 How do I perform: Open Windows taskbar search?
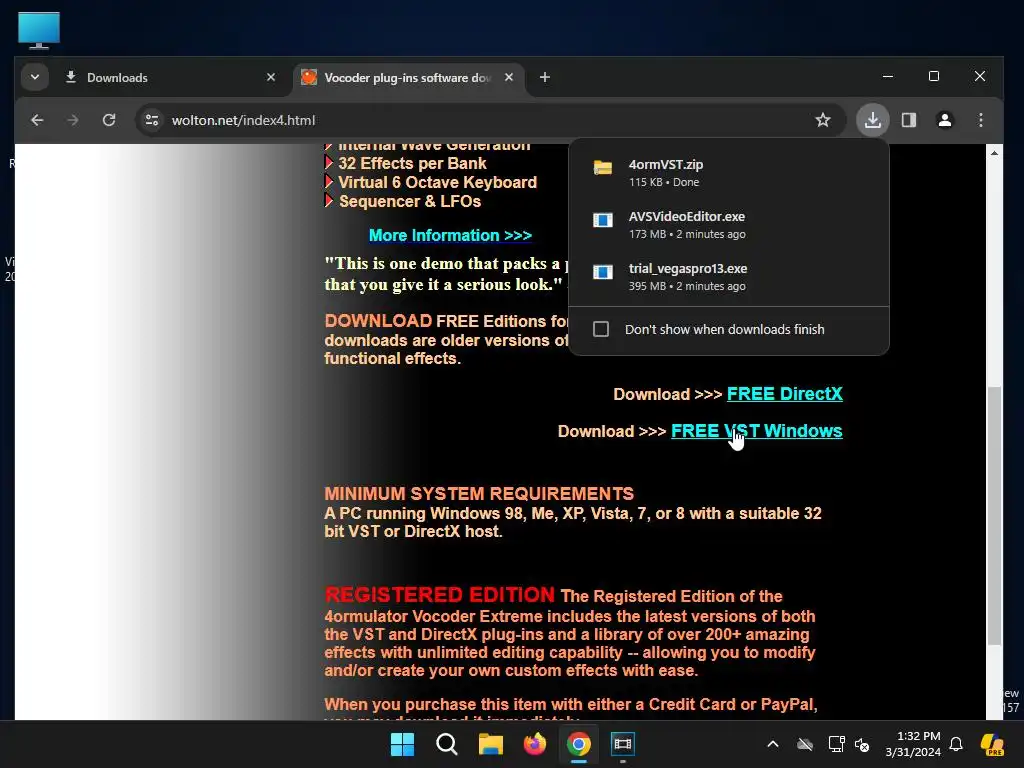point(447,744)
